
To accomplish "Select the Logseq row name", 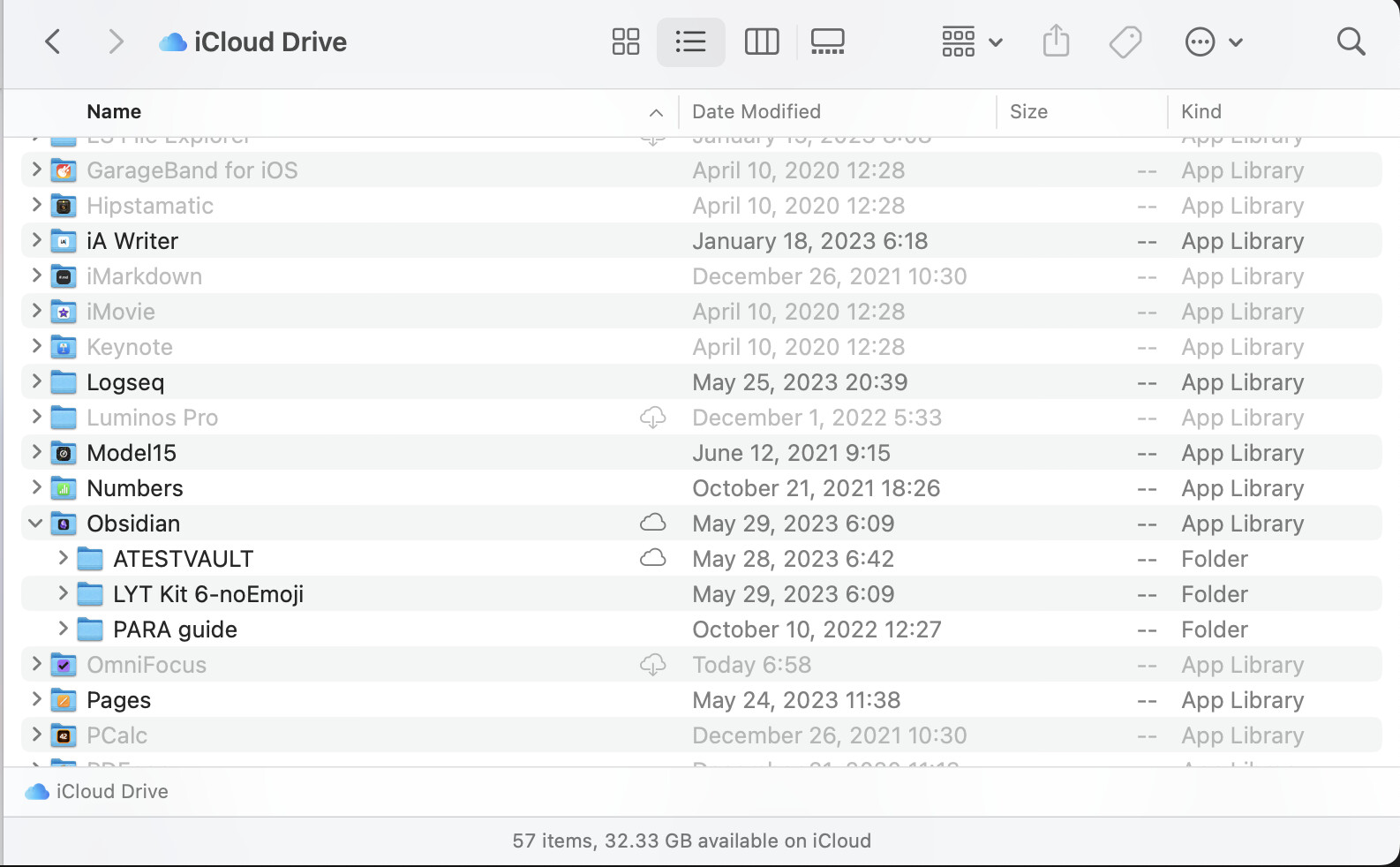I will [x=125, y=382].
